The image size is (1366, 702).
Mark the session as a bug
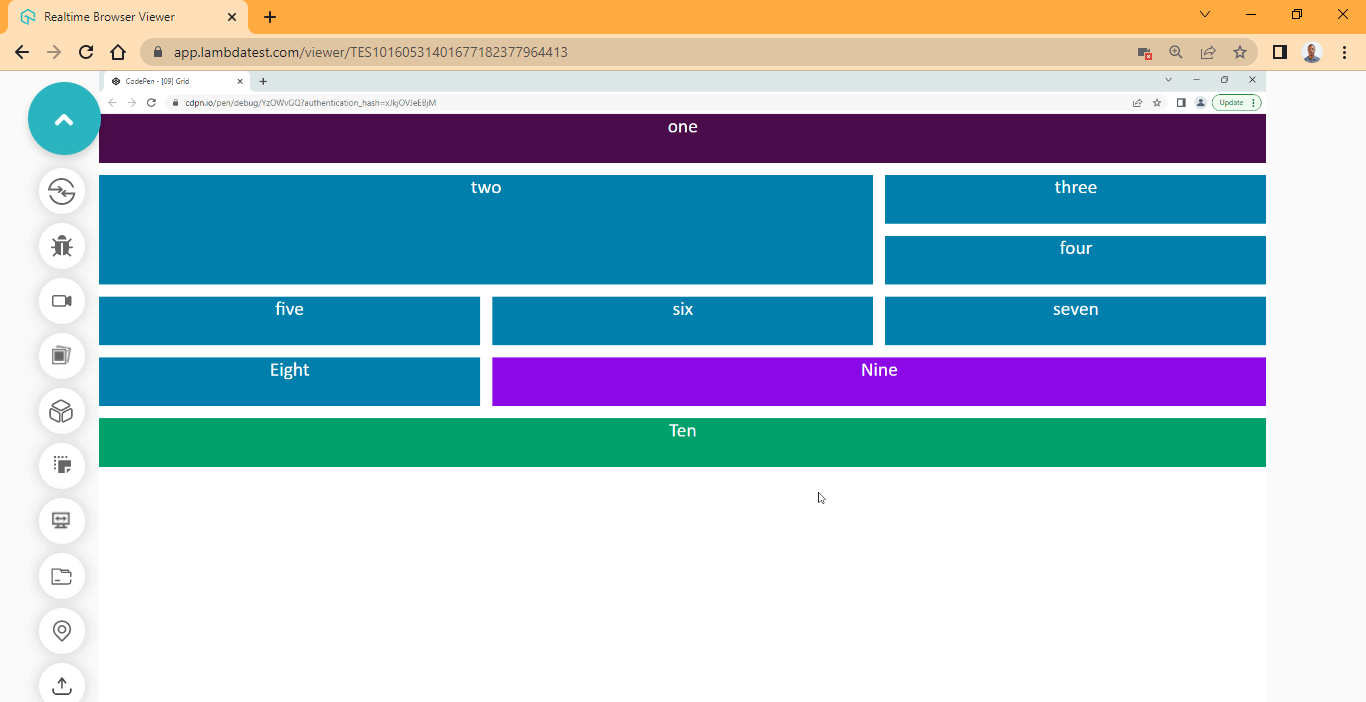click(62, 246)
